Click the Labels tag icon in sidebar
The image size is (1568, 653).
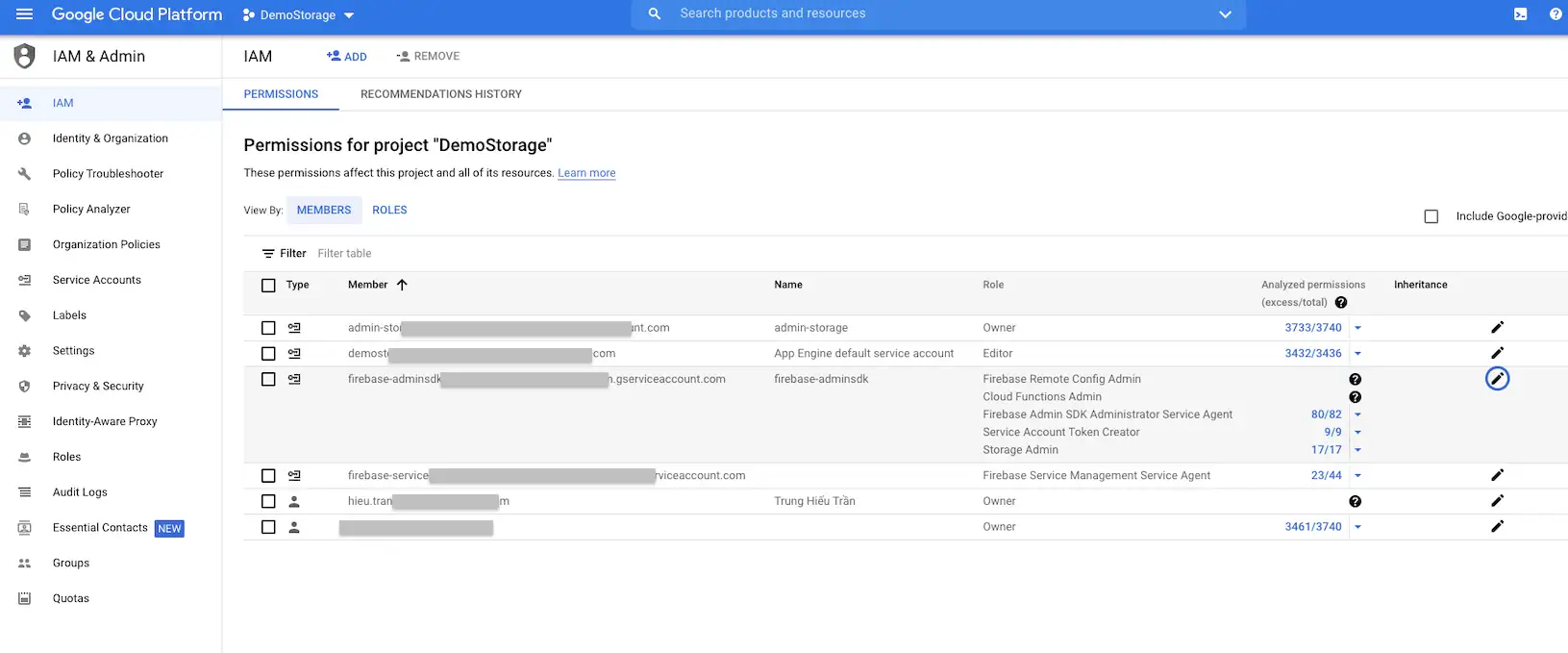coord(25,315)
